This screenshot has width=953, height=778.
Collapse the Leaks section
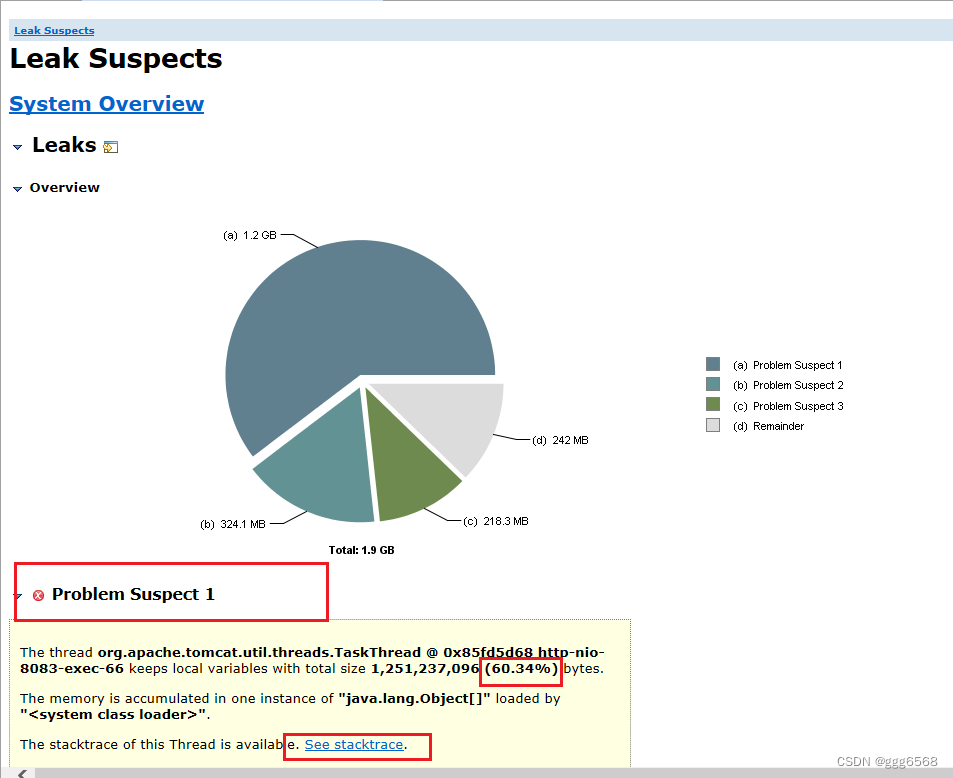pos(16,145)
